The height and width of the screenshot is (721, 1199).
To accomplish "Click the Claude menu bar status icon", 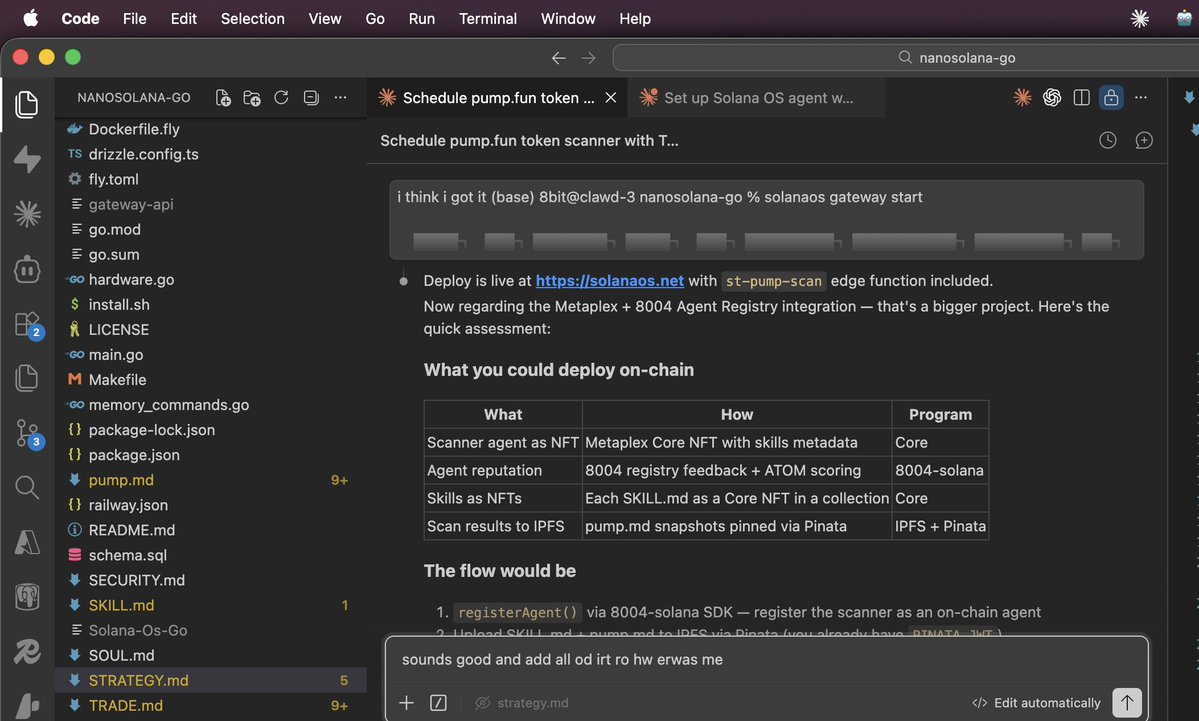I will pyautogui.click(x=1139, y=18).
